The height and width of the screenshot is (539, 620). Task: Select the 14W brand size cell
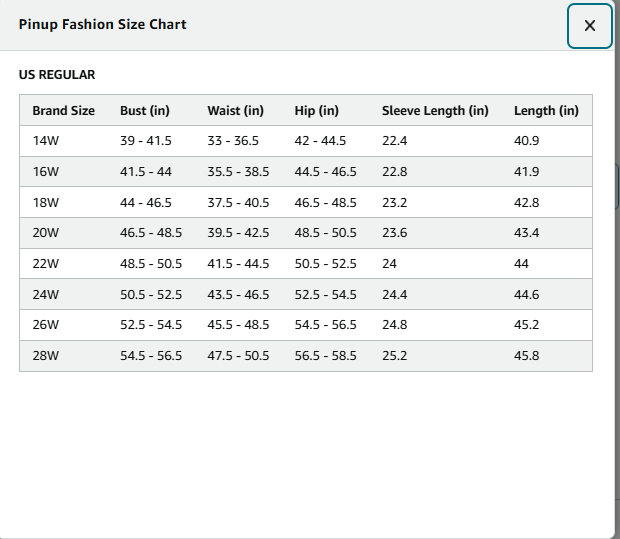point(45,141)
